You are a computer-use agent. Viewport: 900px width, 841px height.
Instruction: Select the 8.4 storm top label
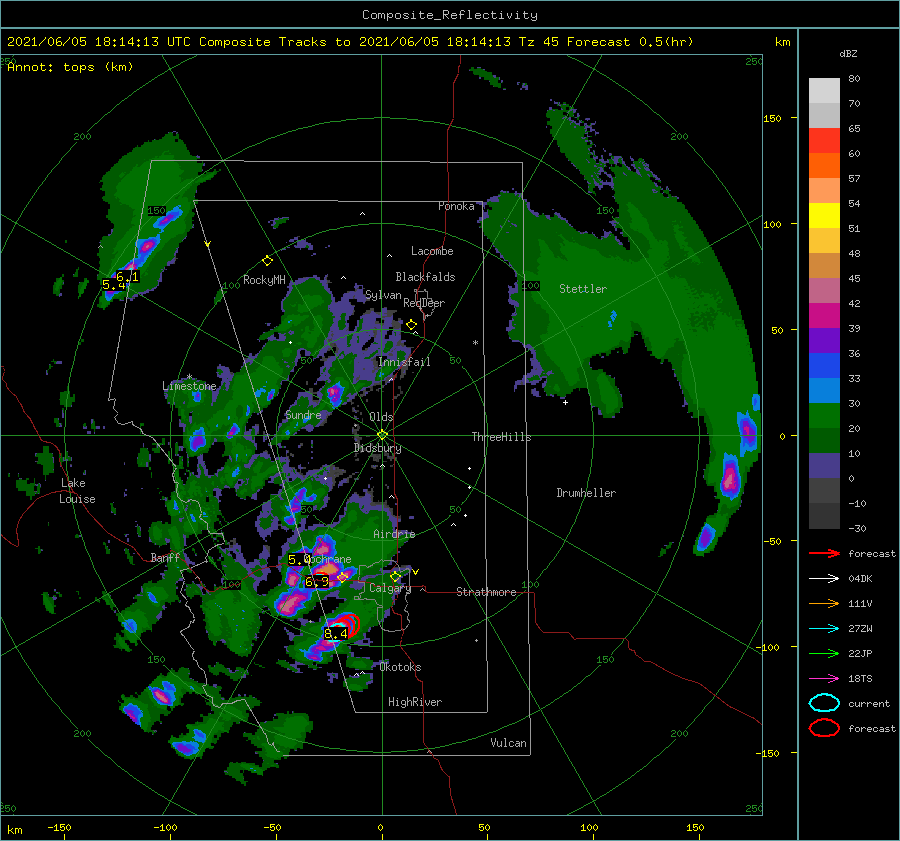pyautogui.click(x=336, y=633)
